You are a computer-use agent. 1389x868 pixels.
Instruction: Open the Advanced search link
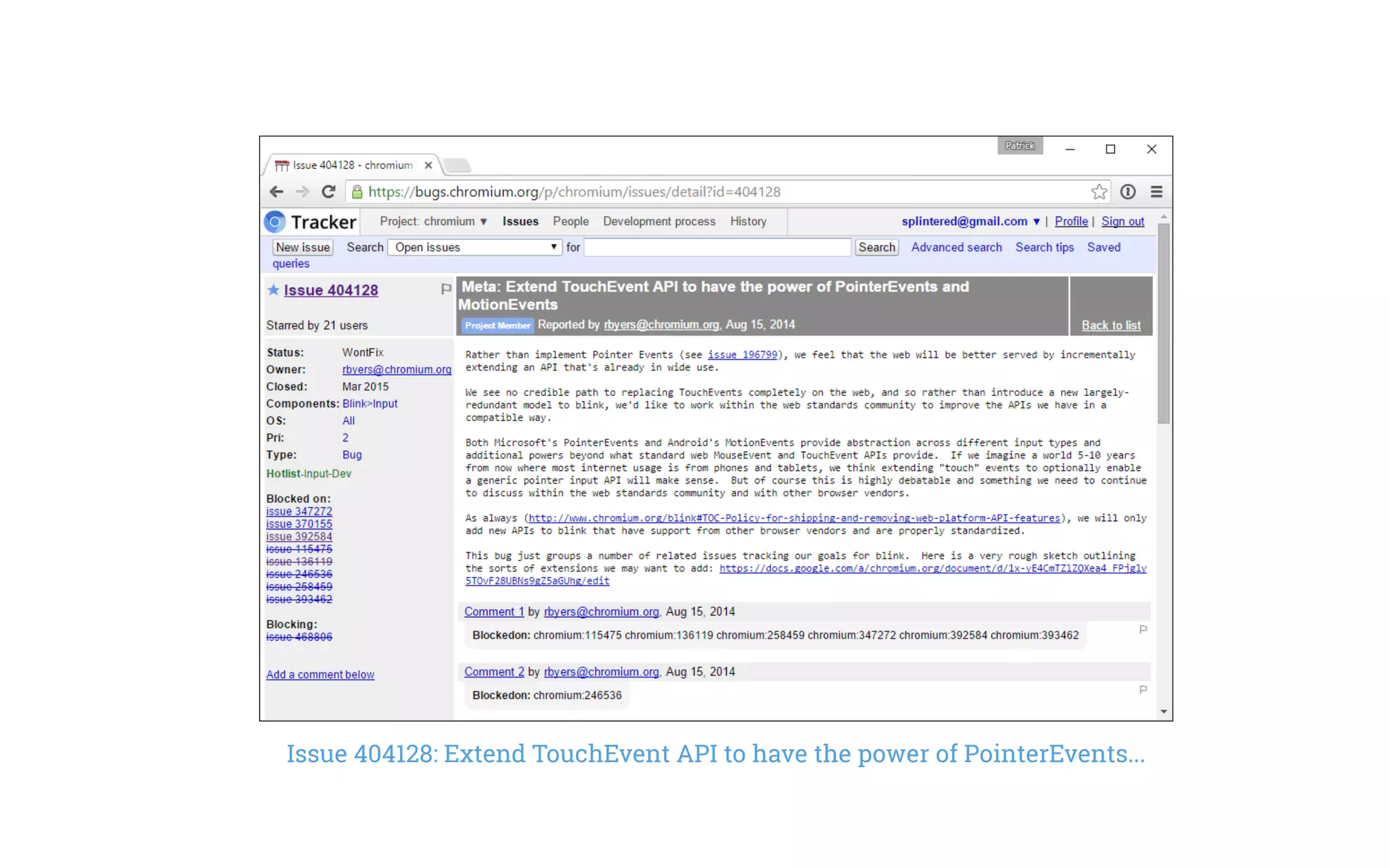coord(956,248)
